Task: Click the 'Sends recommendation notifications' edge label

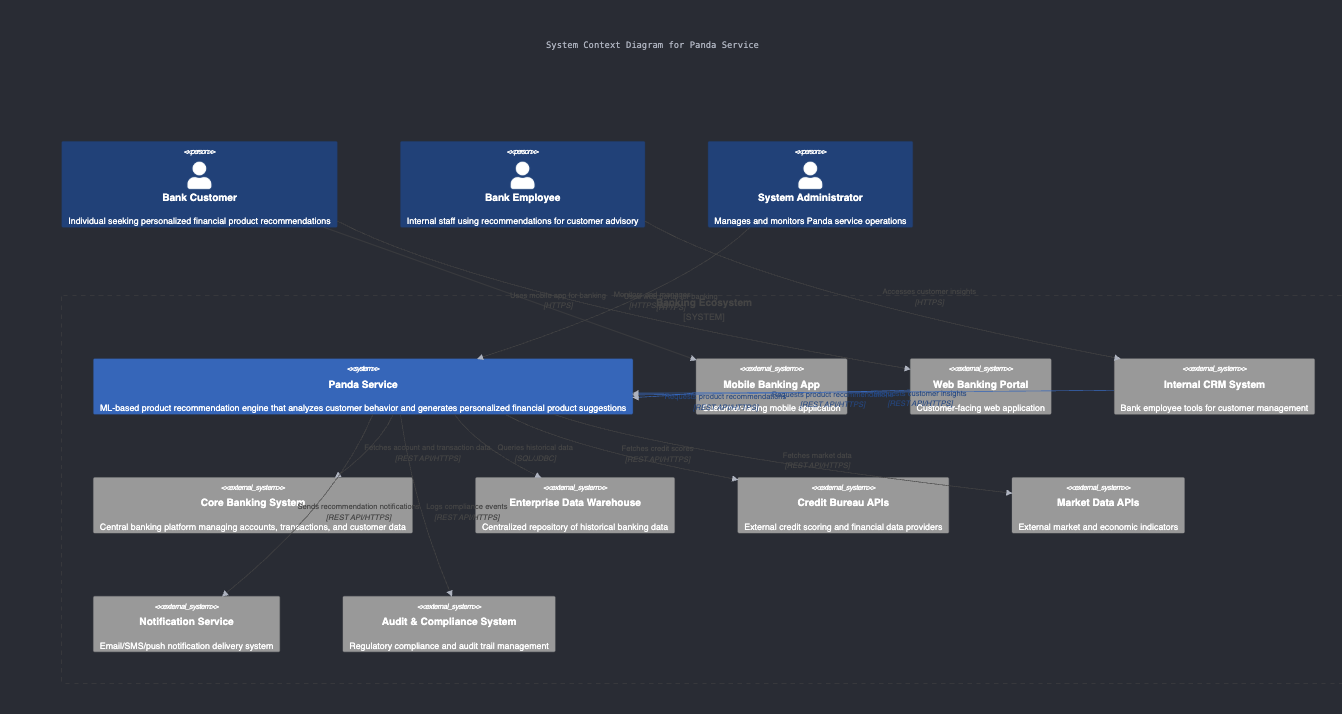Action: pyautogui.click(x=359, y=507)
